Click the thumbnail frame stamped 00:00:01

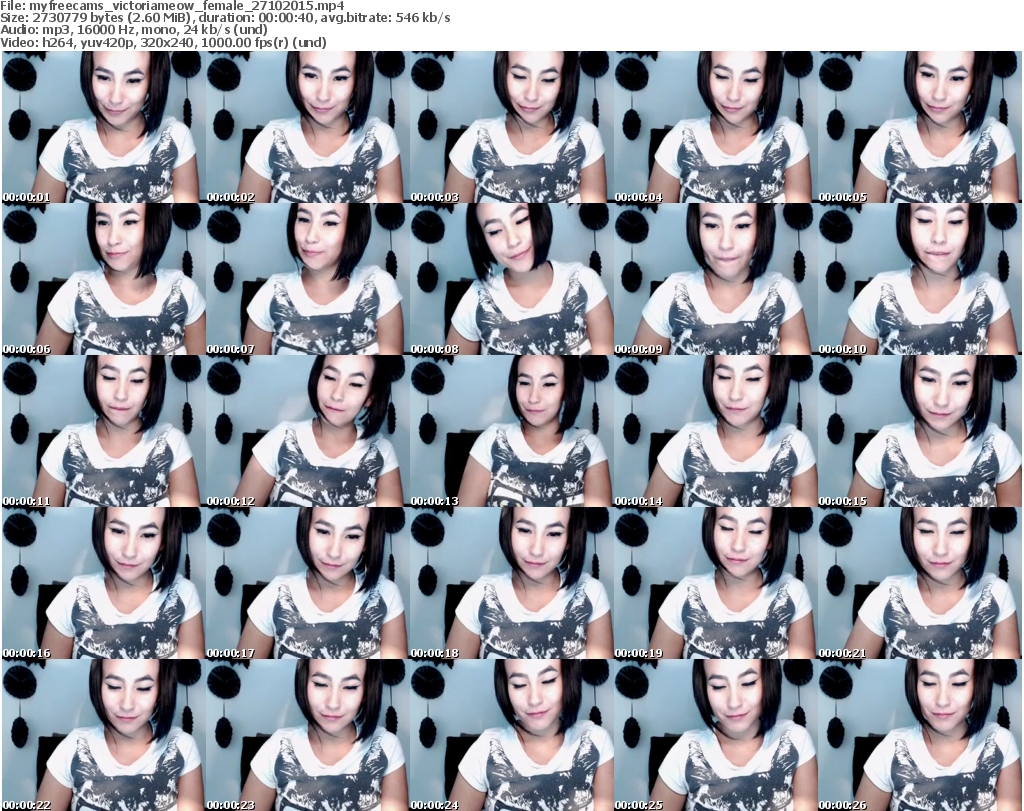[103, 127]
